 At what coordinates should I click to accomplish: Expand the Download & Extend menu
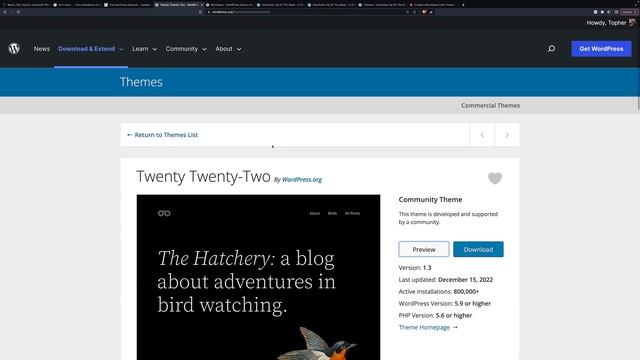pyautogui.click(x=91, y=49)
